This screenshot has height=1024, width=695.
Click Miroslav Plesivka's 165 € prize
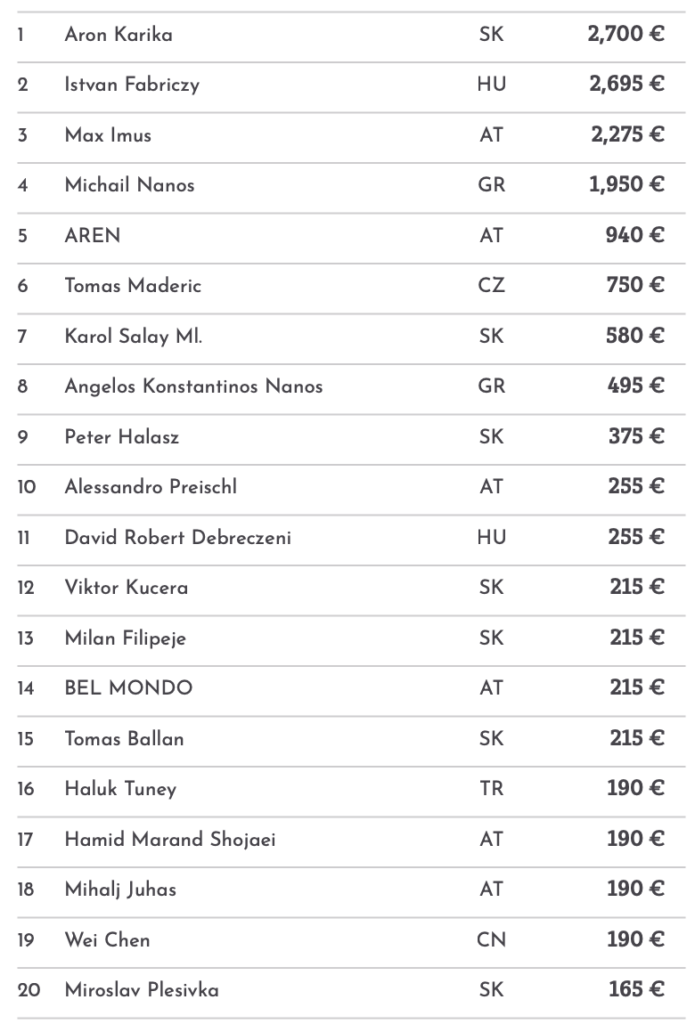[636, 990]
